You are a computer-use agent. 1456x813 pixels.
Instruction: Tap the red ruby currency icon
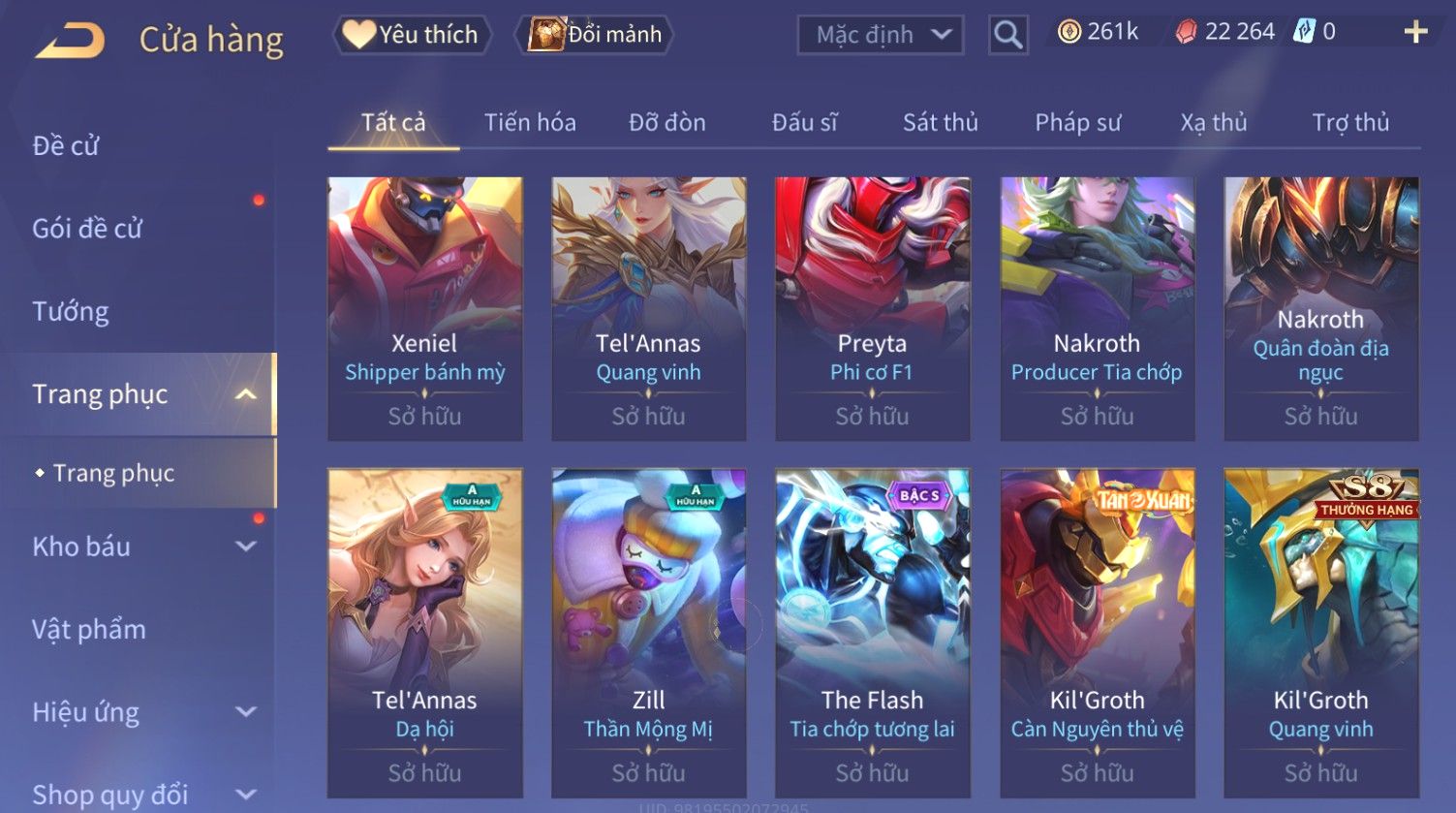point(1186,32)
